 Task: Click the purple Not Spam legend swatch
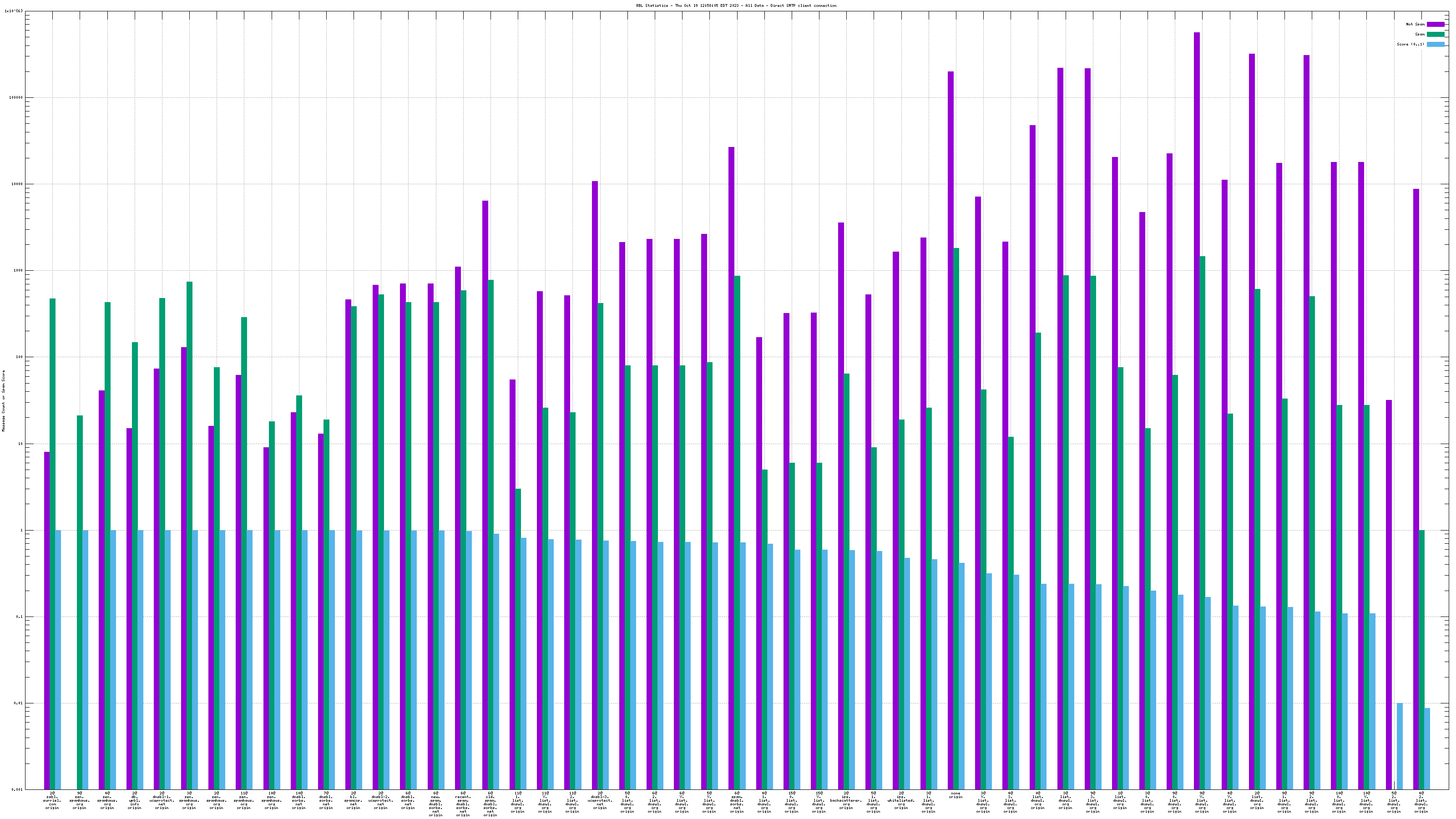pos(1435,24)
